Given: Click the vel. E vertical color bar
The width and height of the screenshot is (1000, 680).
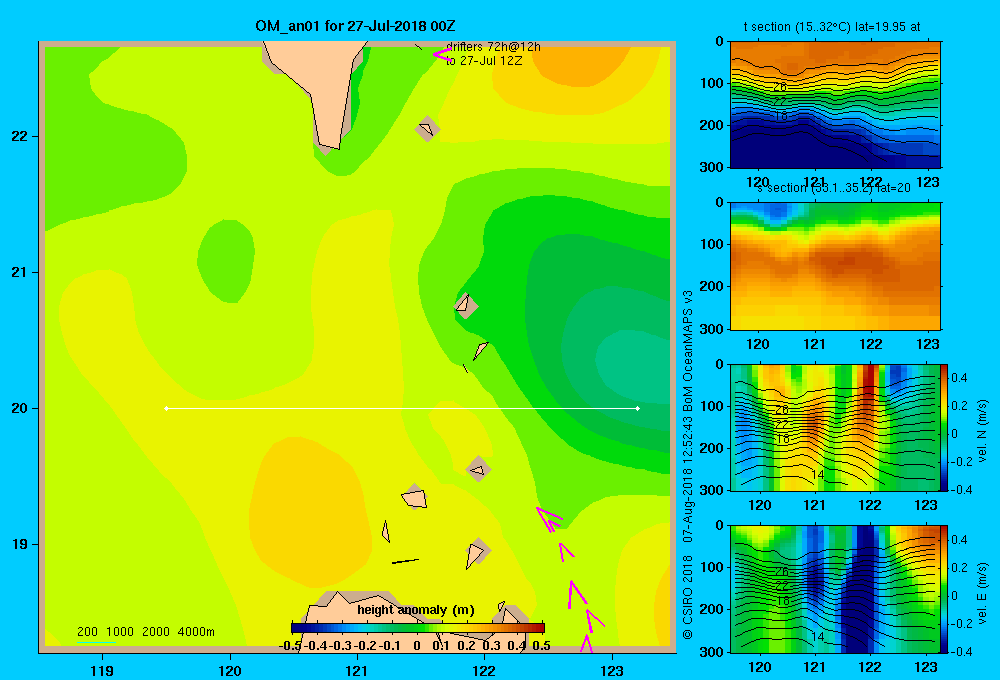Looking at the screenshot, I should [945, 589].
